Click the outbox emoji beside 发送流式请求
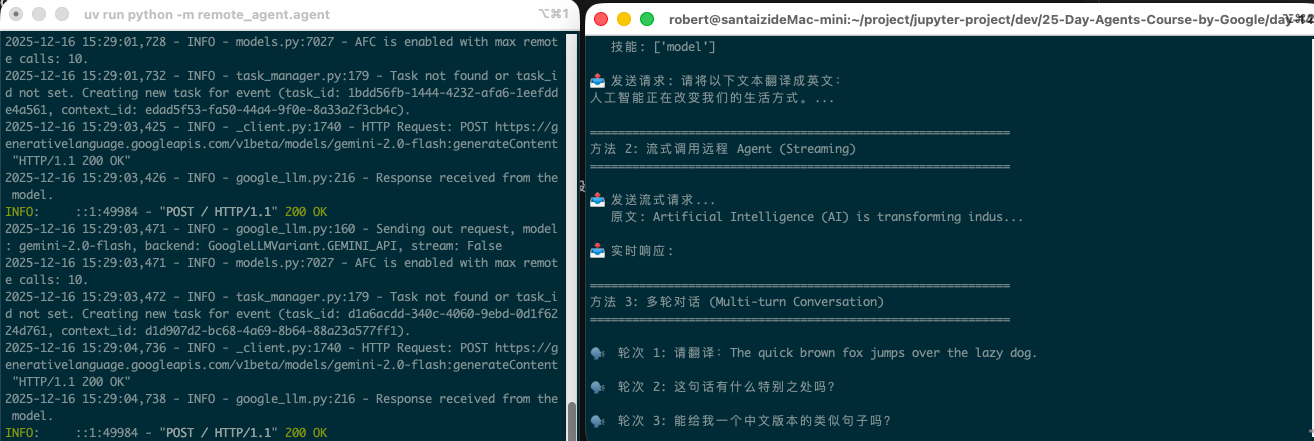This screenshot has width=1314, height=441. click(598, 200)
